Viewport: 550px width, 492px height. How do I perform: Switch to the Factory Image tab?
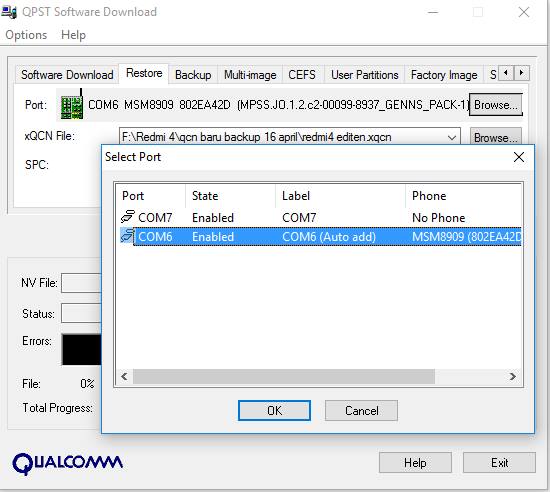pyautogui.click(x=444, y=75)
